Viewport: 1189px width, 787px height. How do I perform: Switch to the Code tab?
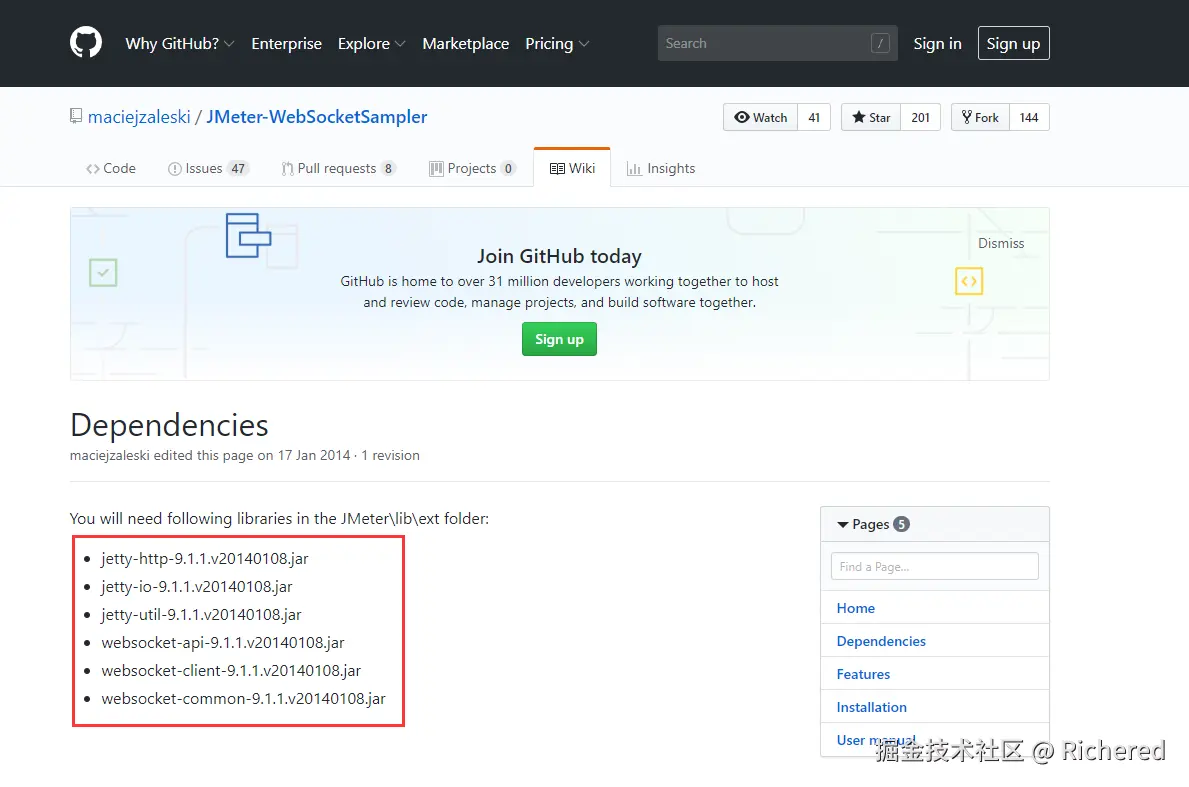point(111,168)
